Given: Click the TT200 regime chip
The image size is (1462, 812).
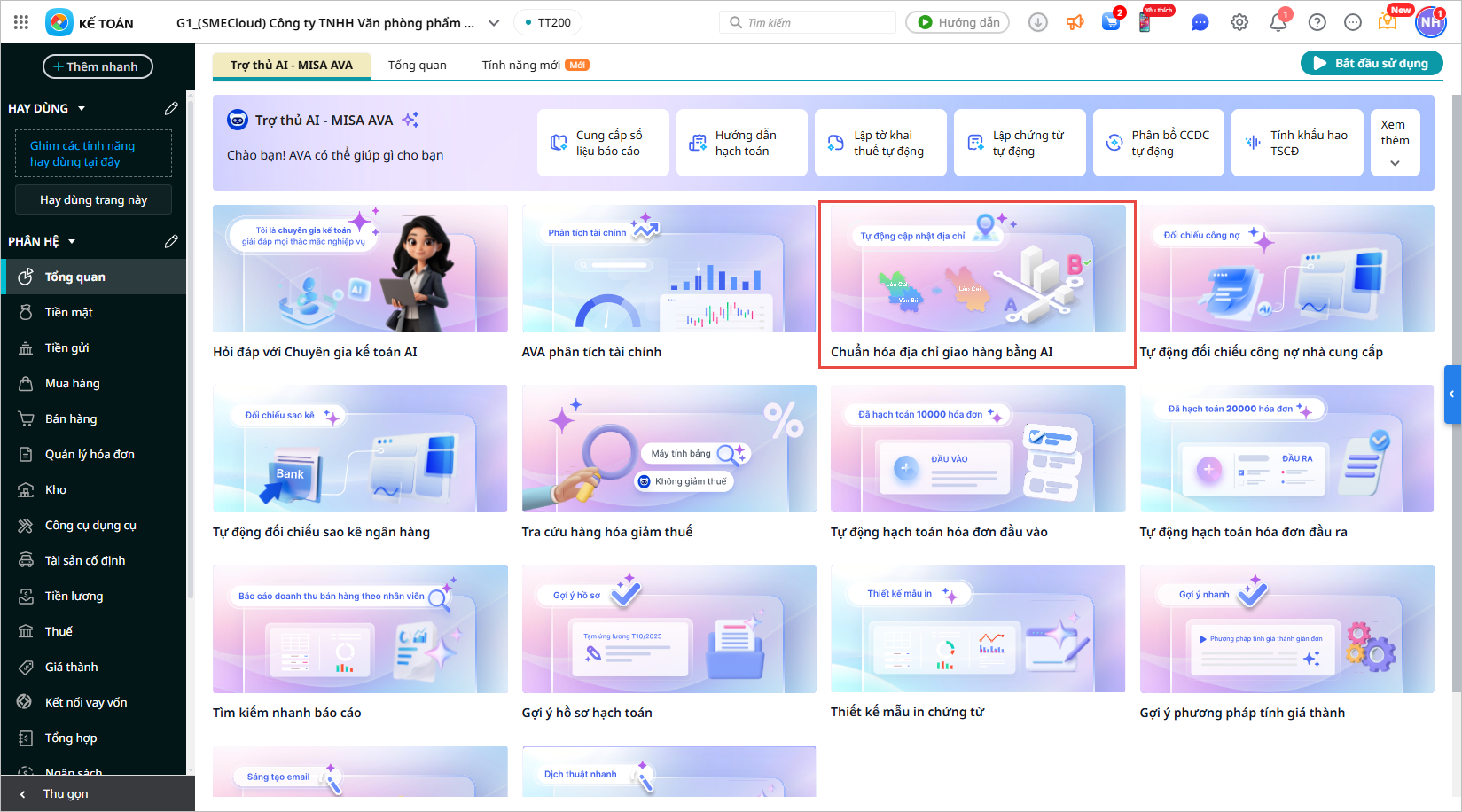Looking at the screenshot, I should (x=546, y=22).
